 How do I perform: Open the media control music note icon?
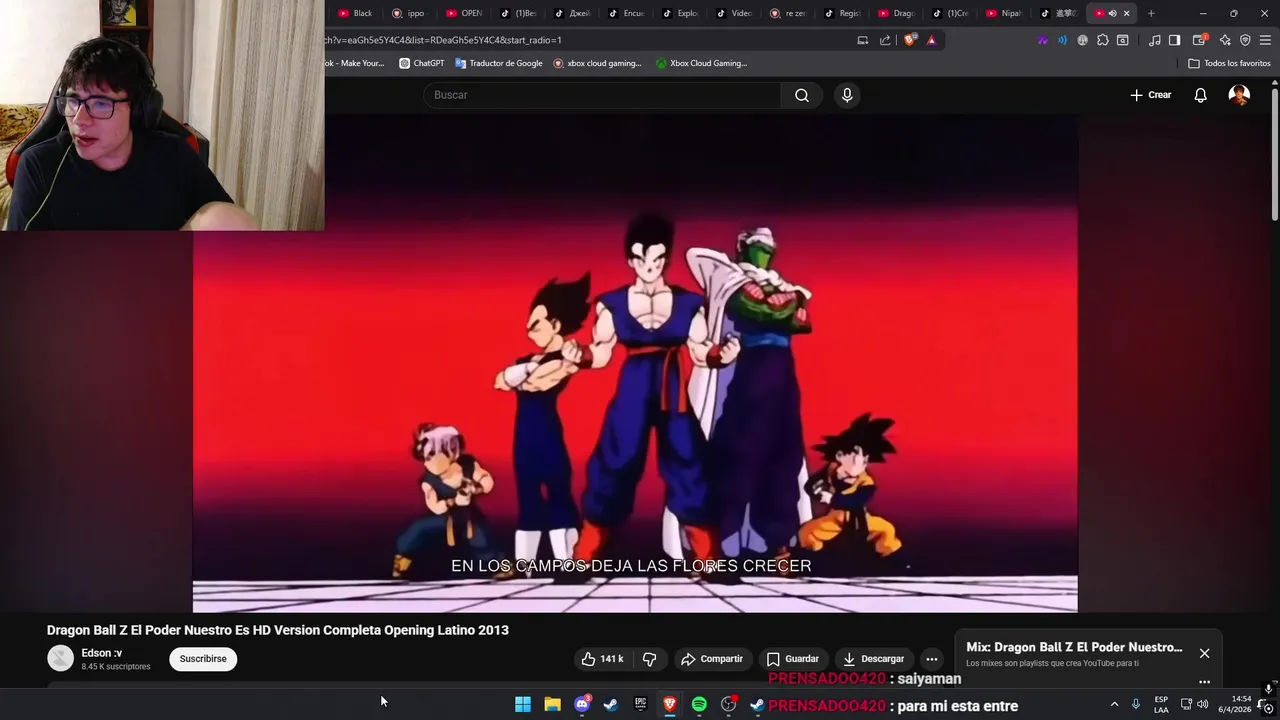point(1155,40)
